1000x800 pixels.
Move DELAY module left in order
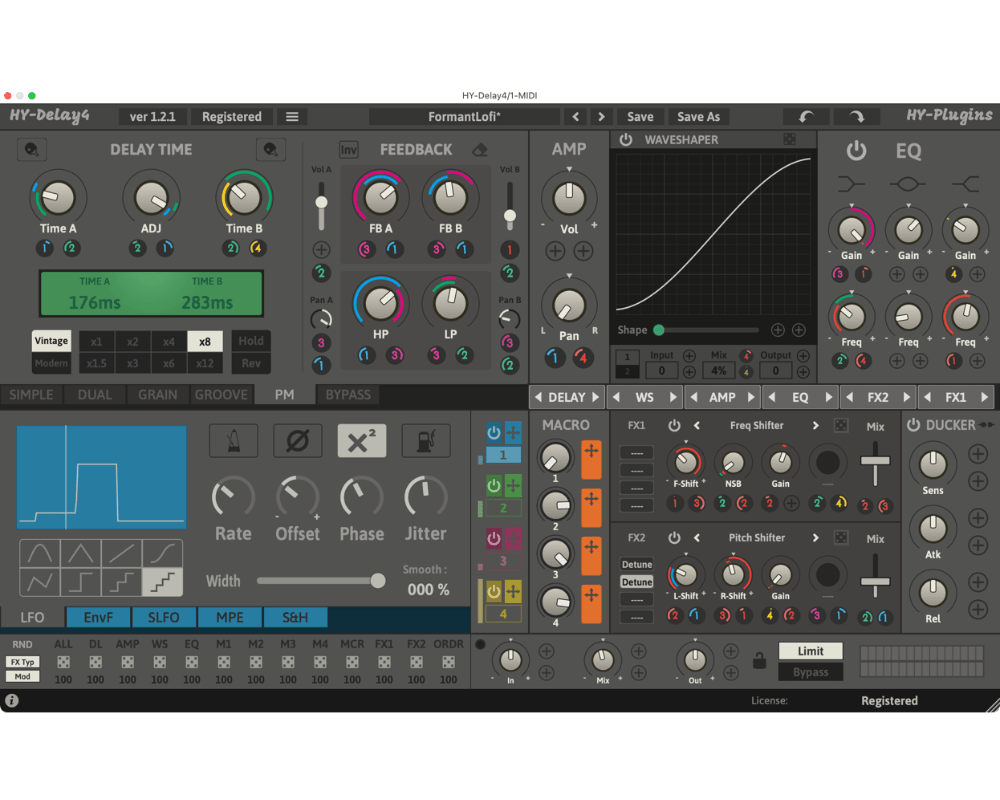pos(538,397)
